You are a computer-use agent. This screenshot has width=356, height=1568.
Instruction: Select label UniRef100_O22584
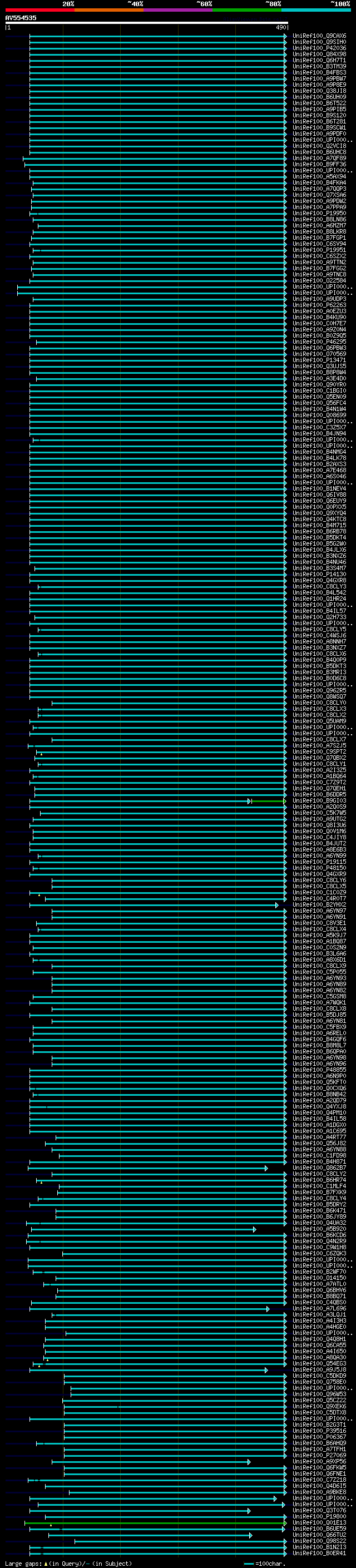coord(319,280)
